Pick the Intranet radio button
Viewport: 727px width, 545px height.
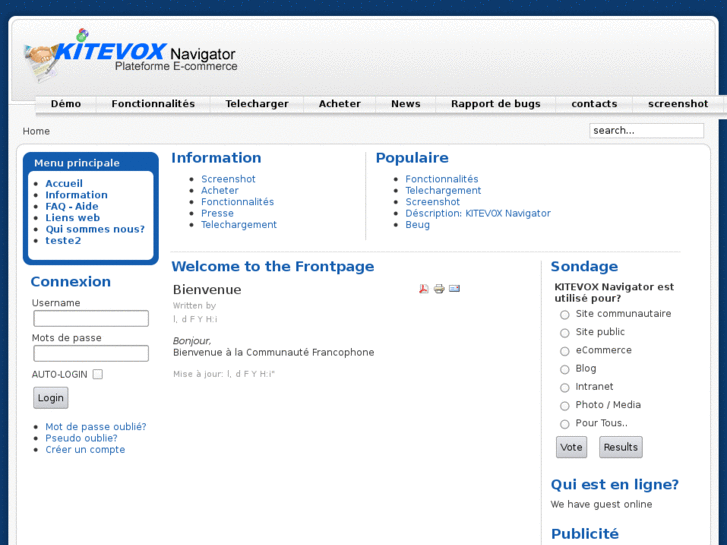pos(564,388)
